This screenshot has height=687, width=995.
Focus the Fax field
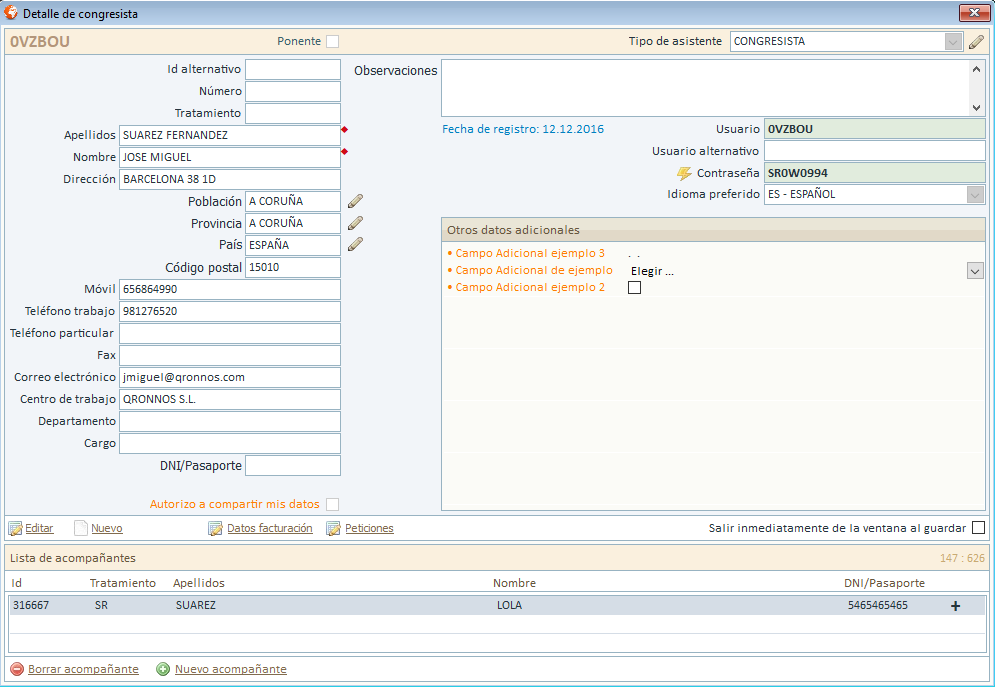pos(230,355)
